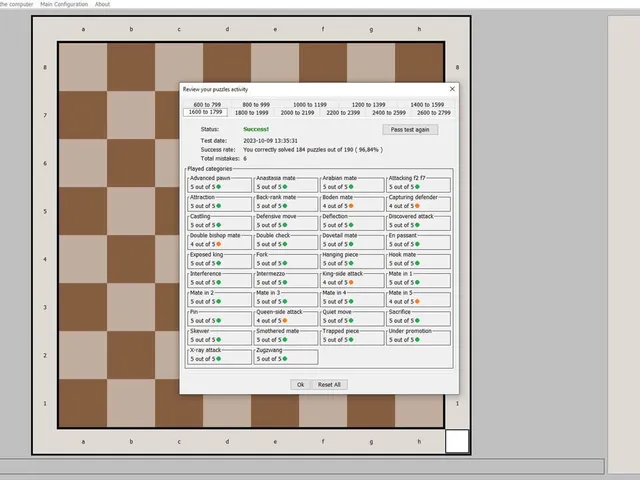This screenshot has width=640, height=480.
Task: Click the green dot for Dovetail mate
Action: (351, 244)
